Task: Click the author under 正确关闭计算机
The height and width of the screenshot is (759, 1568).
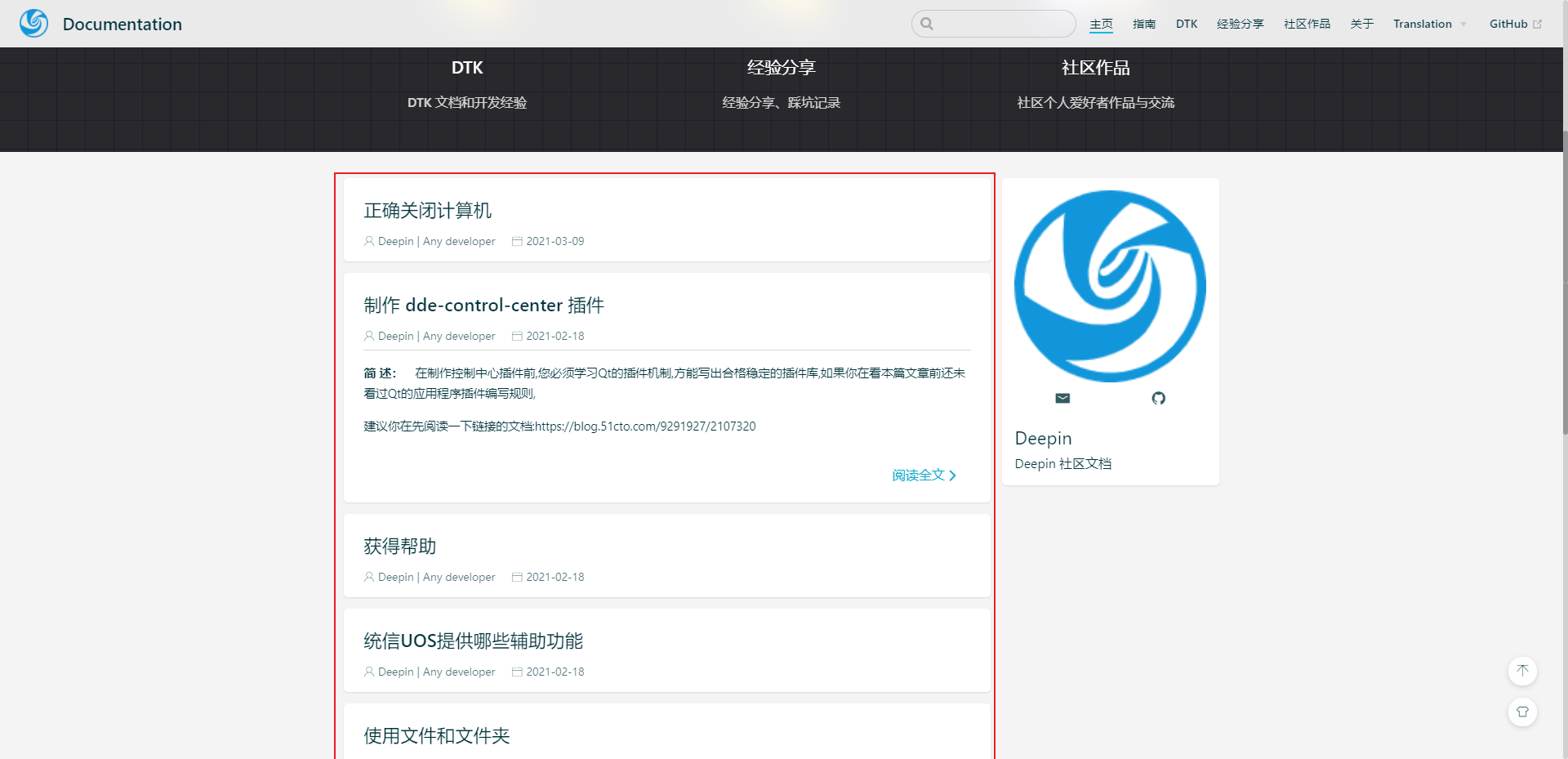Action: click(x=430, y=241)
